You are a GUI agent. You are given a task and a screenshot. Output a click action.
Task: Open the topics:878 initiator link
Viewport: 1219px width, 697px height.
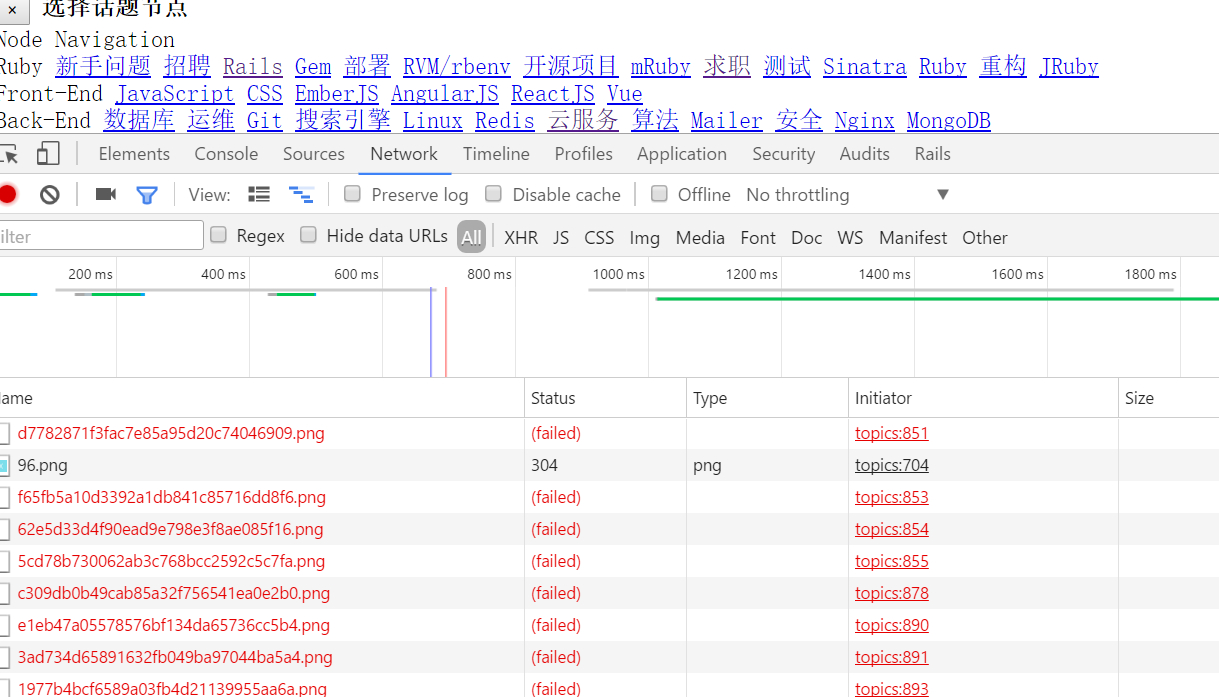click(892, 593)
